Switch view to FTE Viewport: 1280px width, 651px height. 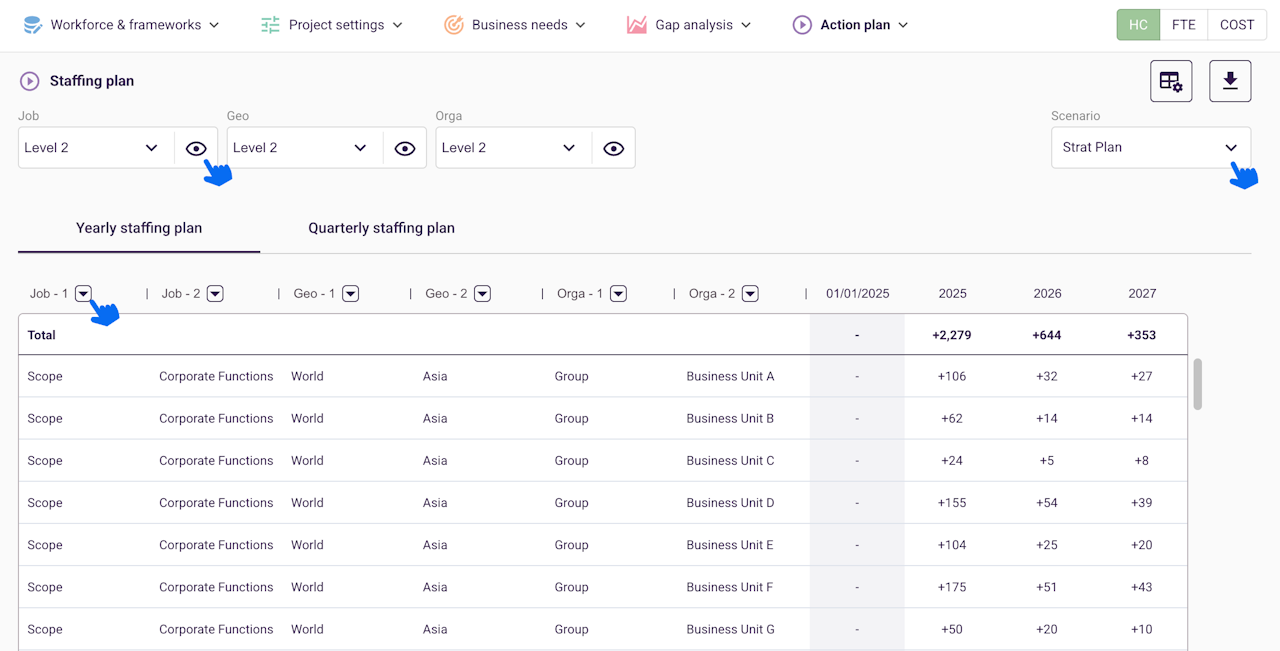(1184, 25)
